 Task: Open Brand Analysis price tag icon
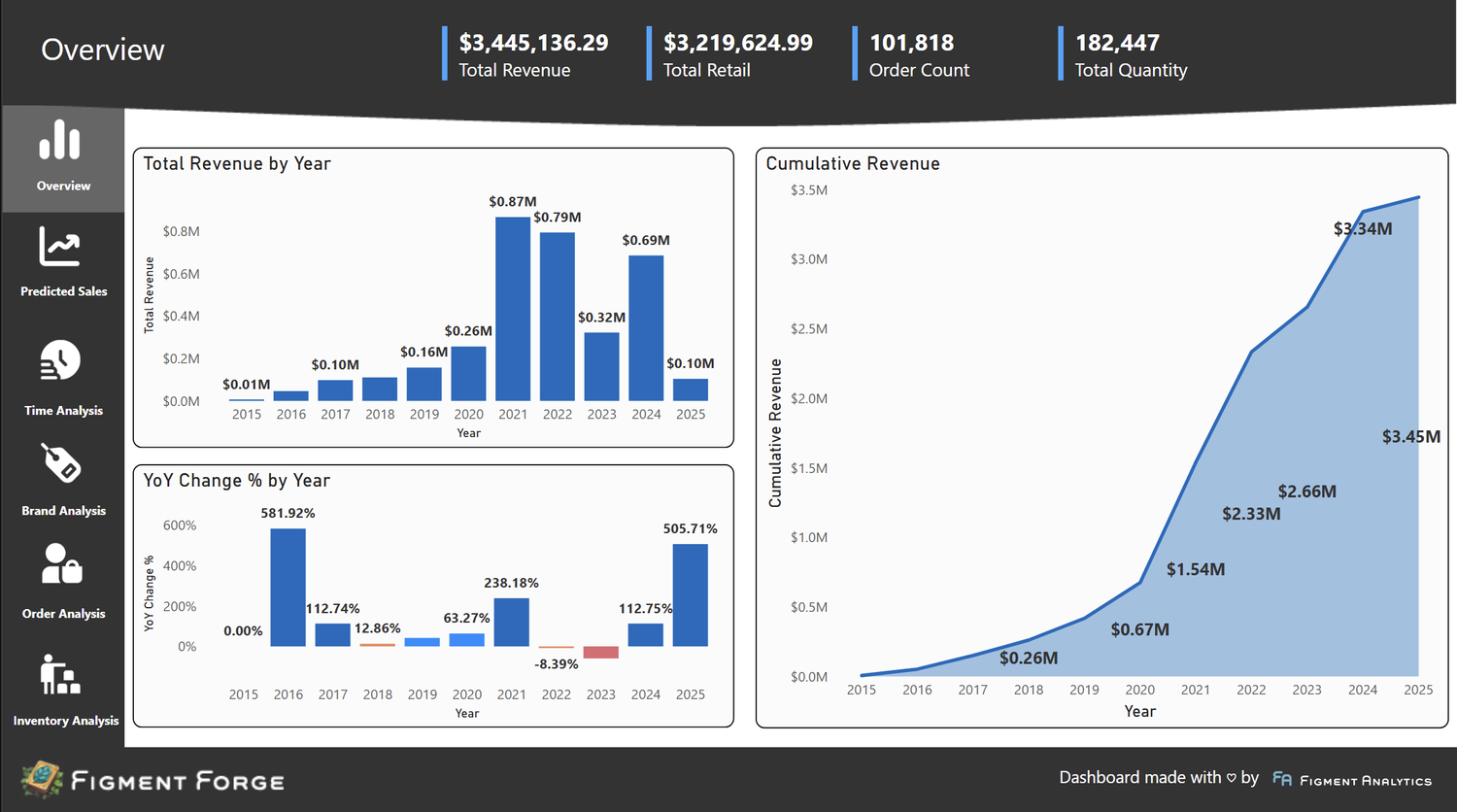click(61, 463)
